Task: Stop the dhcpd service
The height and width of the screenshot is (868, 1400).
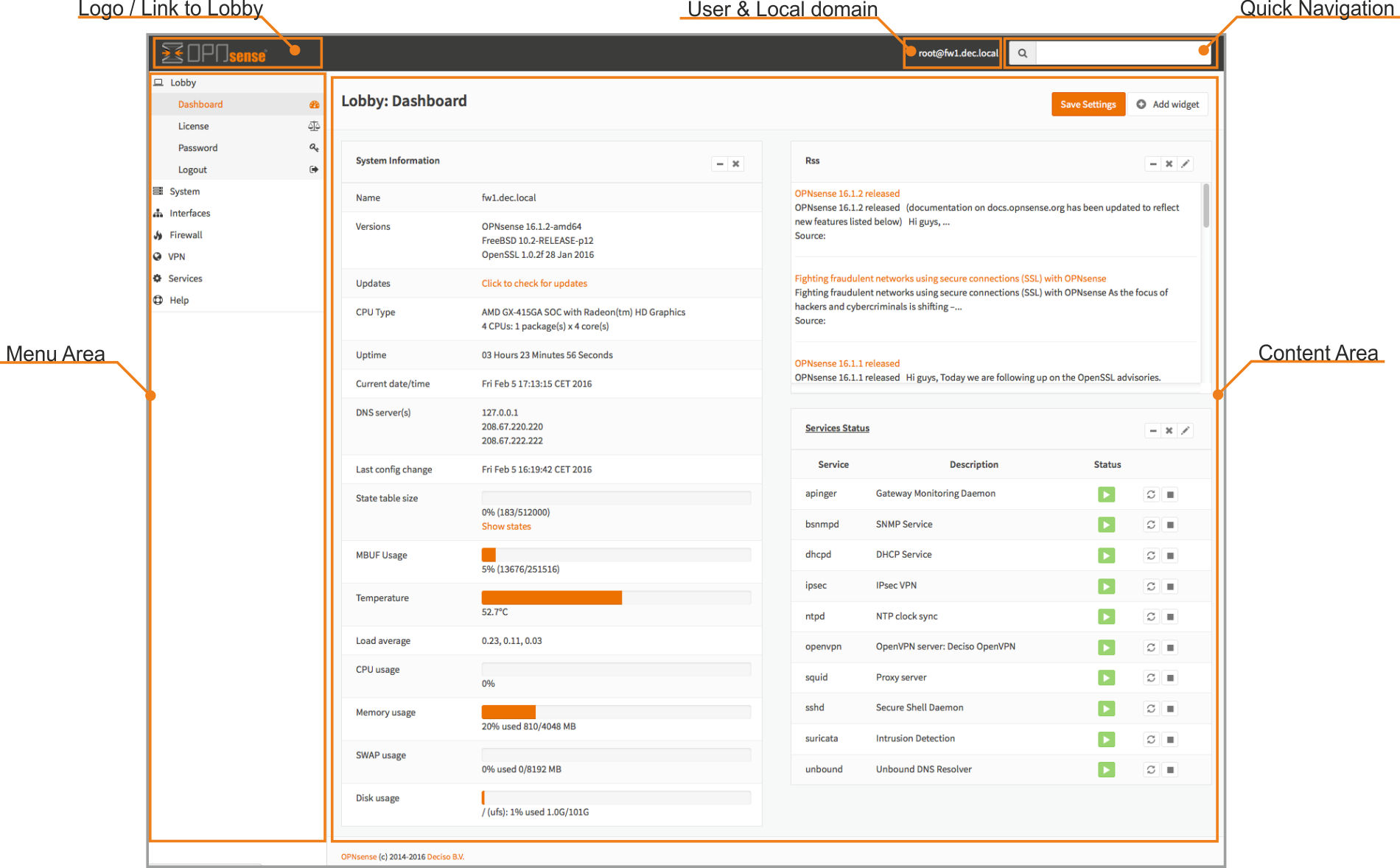Action: click(x=1170, y=556)
